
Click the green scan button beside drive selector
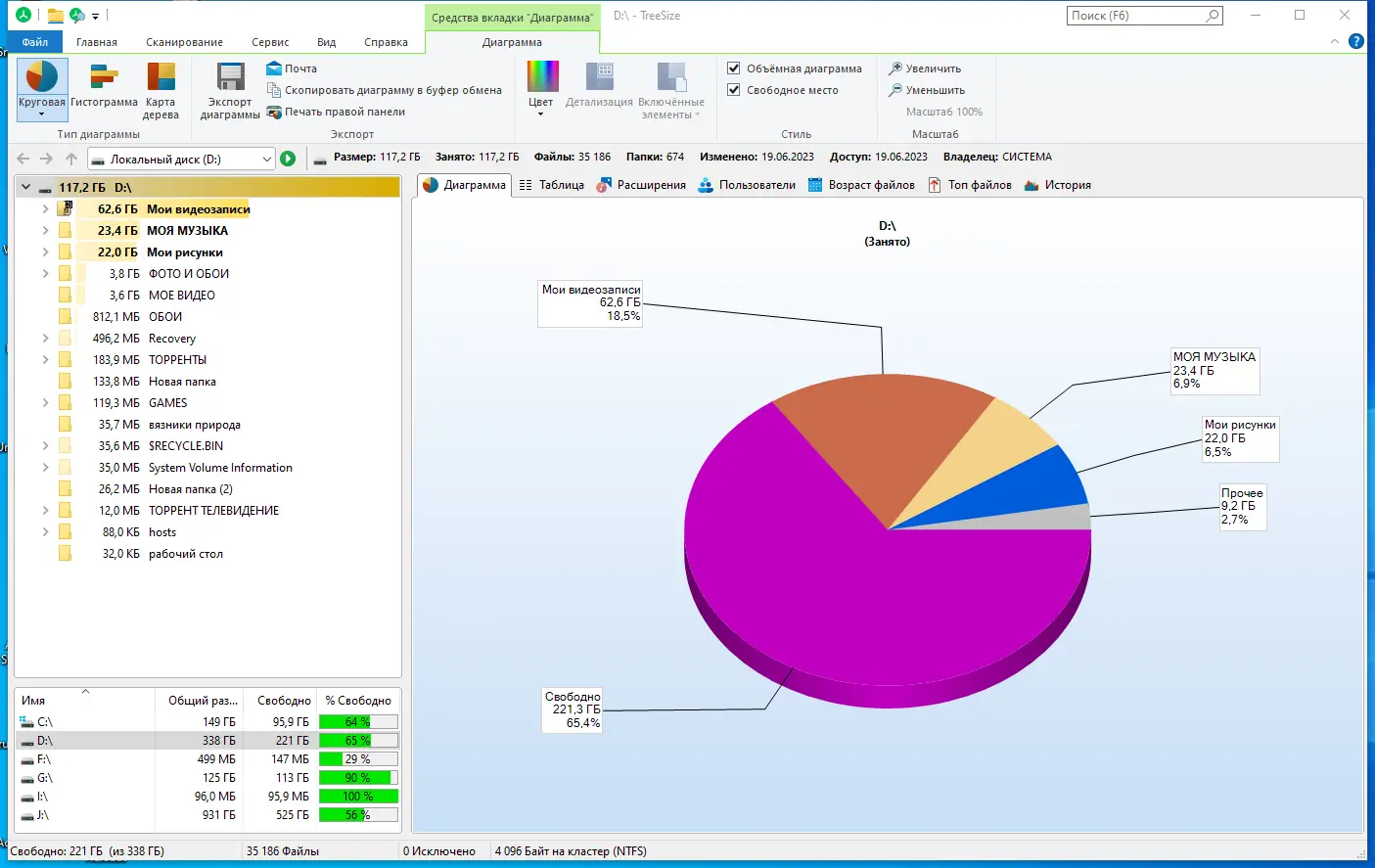pyautogui.click(x=288, y=159)
